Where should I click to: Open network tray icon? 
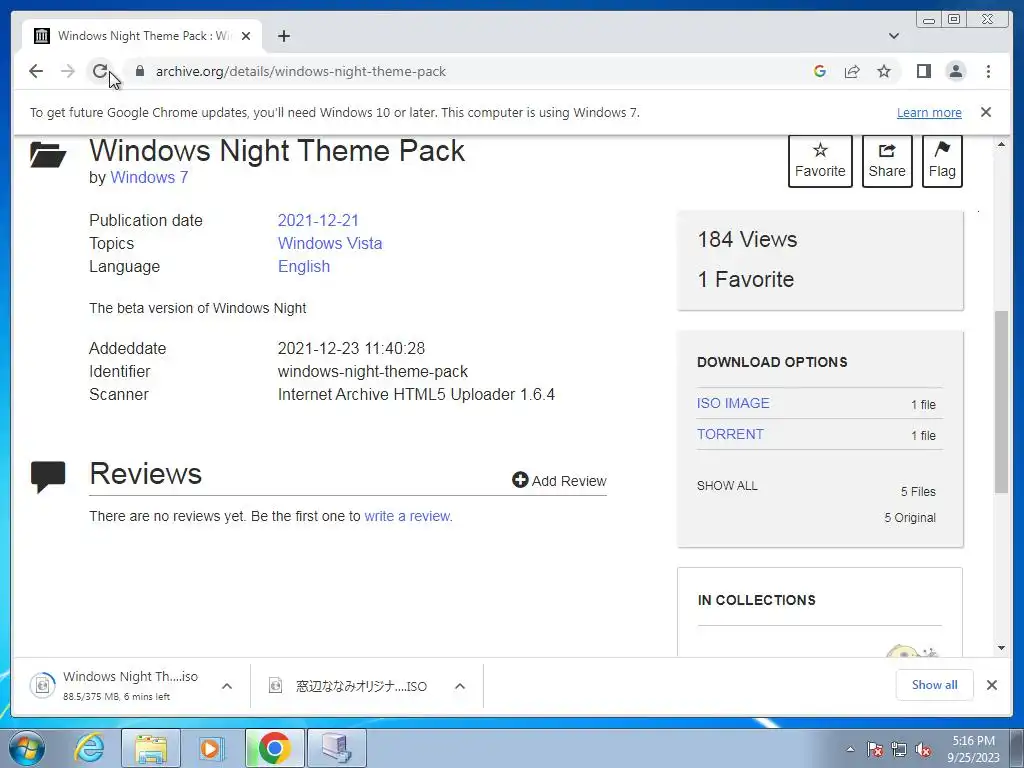click(899, 749)
